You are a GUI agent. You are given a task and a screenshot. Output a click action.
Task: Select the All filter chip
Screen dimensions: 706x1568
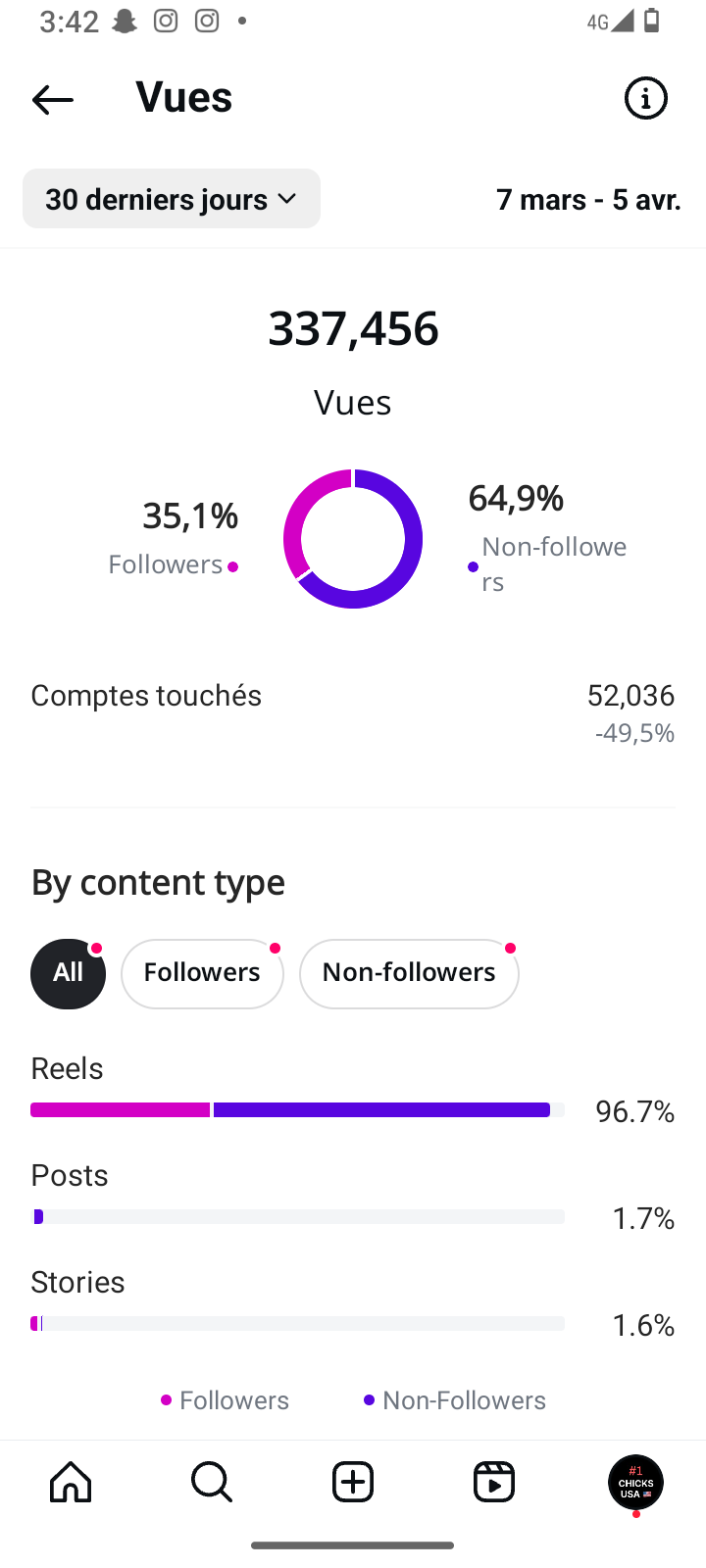pos(68,973)
